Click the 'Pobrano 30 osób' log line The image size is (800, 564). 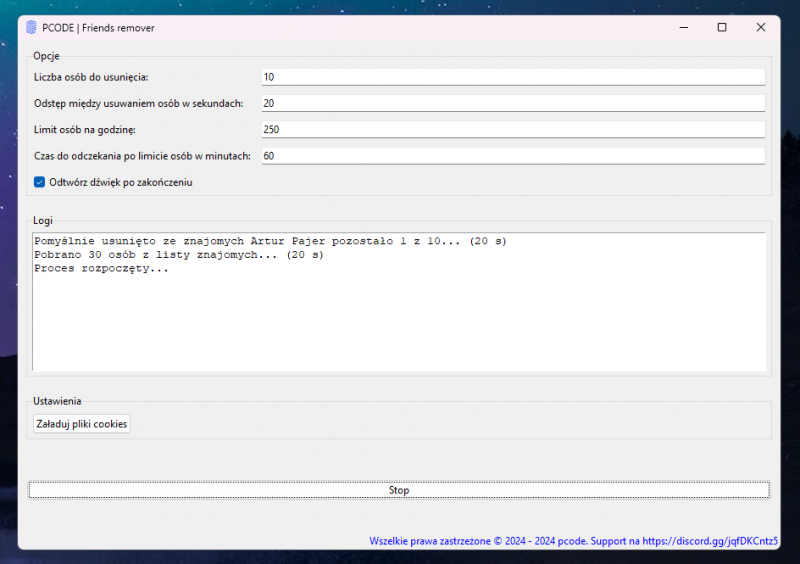[x=179, y=255]
